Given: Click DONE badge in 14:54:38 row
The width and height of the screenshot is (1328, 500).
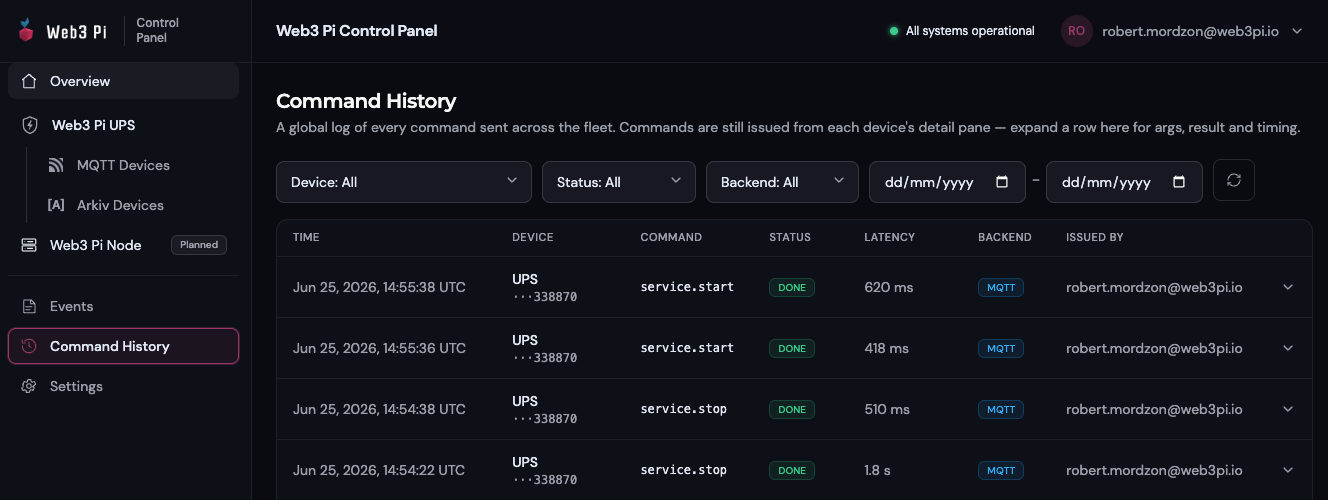Looking at the screenshot, I should pyautogui.click(x=792, y=410).
